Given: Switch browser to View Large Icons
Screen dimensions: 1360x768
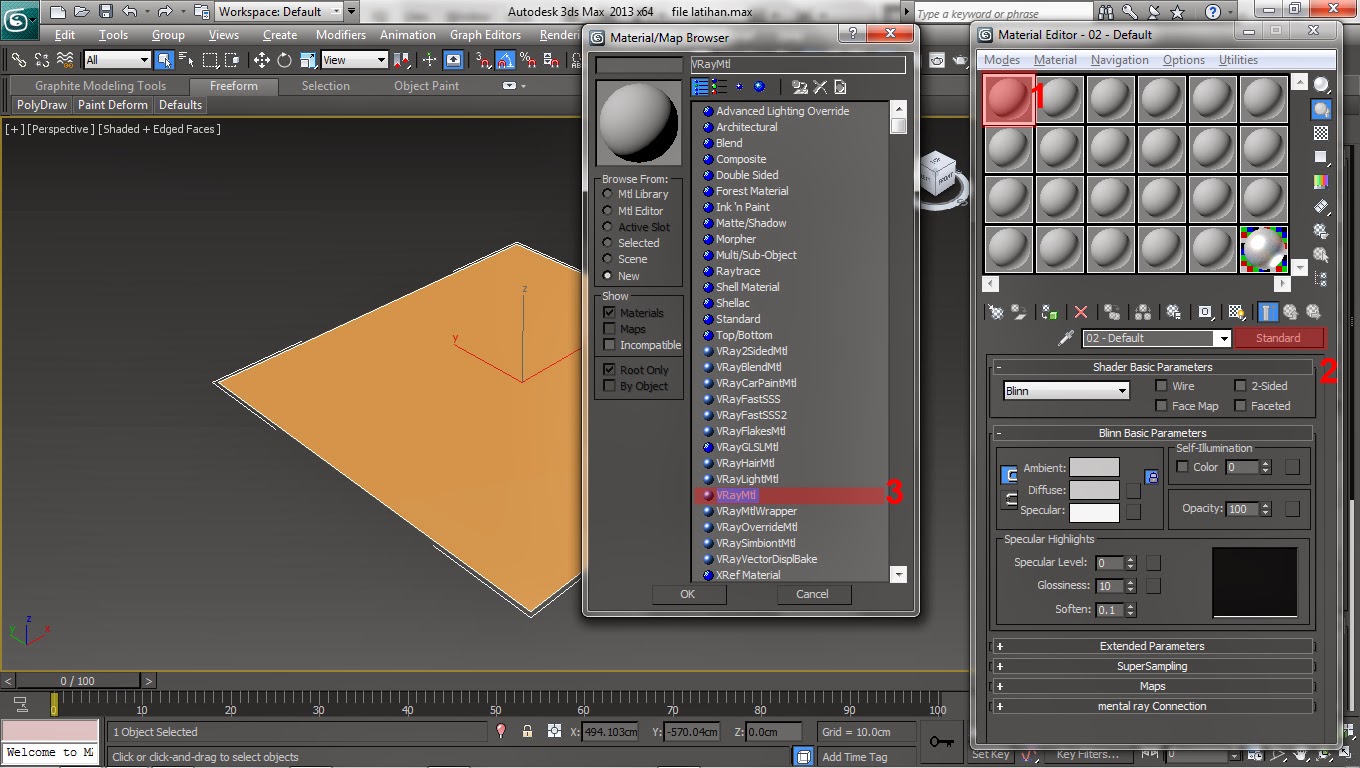Looking at the screenshot, I should click(x=759, y=87).
